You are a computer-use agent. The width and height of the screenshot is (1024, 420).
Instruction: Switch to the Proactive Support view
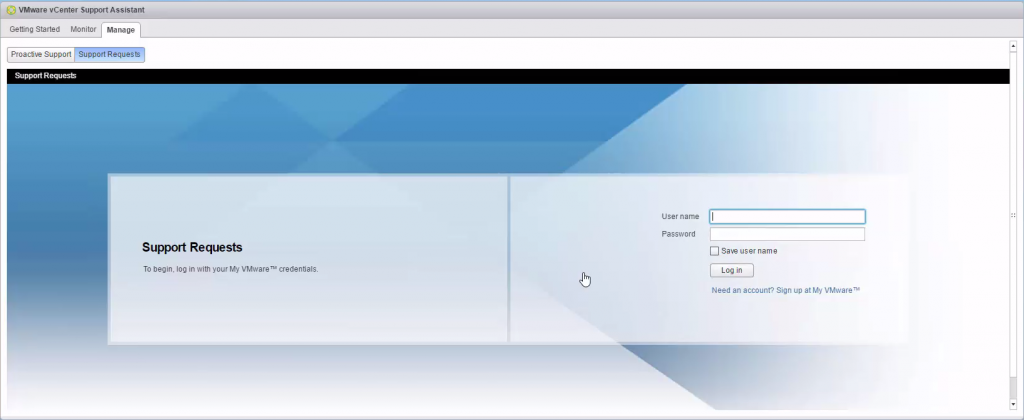(41, 54)
